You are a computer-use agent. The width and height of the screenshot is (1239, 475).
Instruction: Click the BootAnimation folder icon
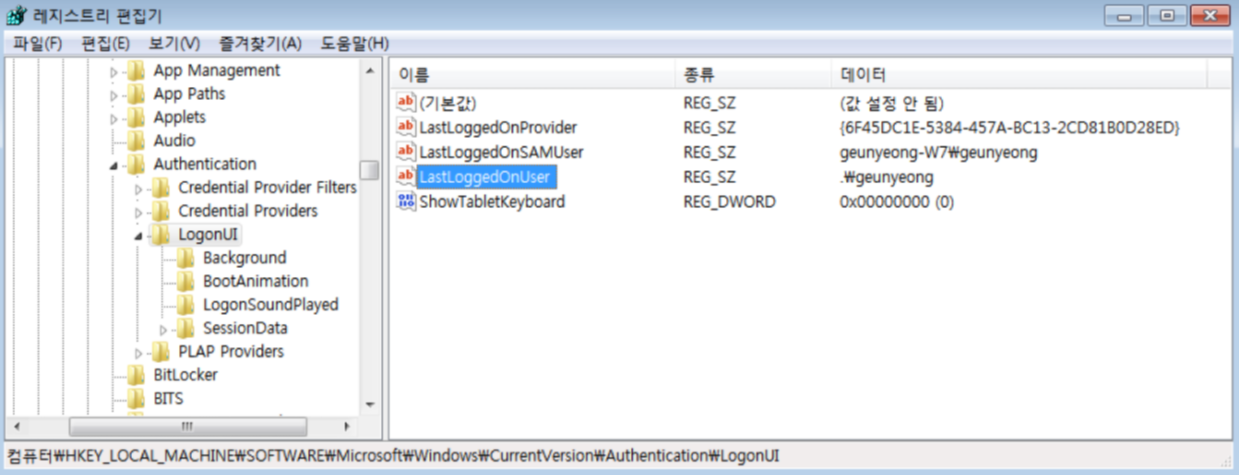point(185,281)
